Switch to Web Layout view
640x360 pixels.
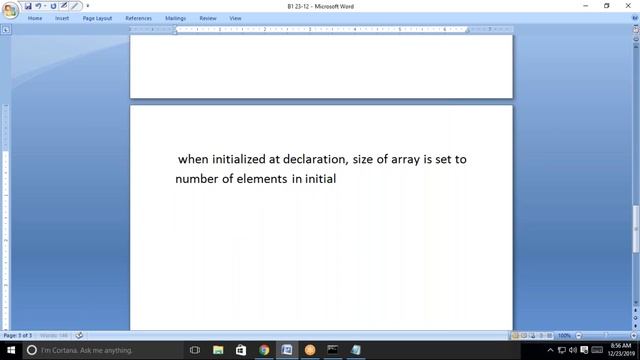tap(533, 336)
